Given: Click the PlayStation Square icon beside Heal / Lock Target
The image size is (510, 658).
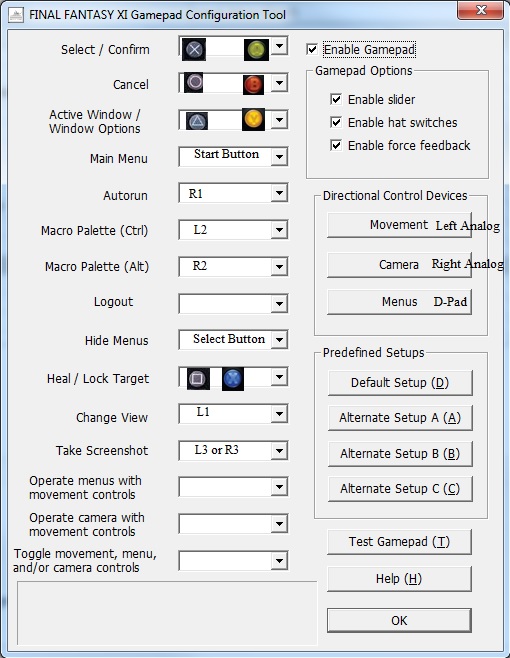Looking at the screenshot, I should pyautogui.click(x=198, y=379).
